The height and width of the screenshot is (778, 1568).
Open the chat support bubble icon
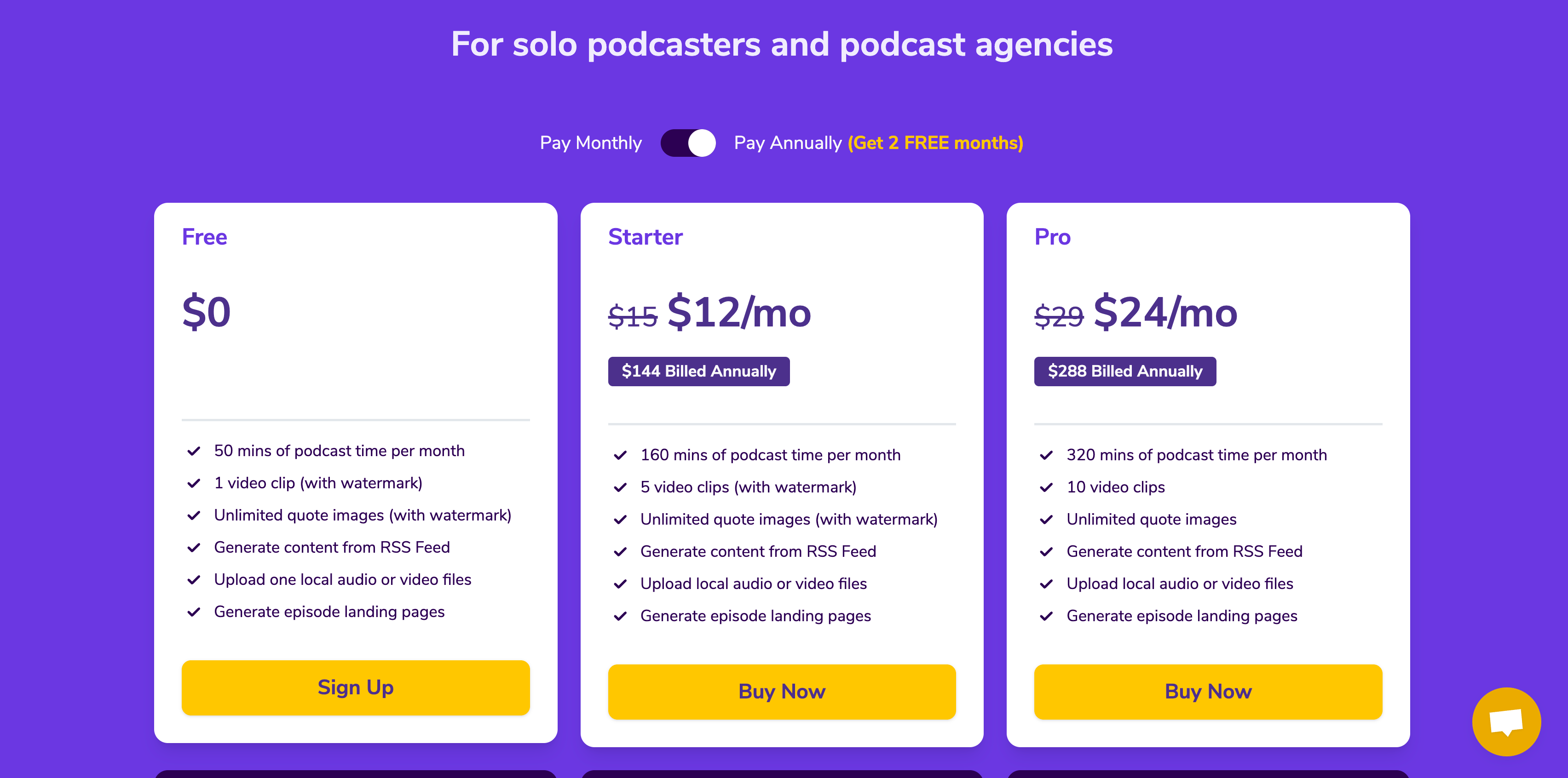(x=1505, y=721)
